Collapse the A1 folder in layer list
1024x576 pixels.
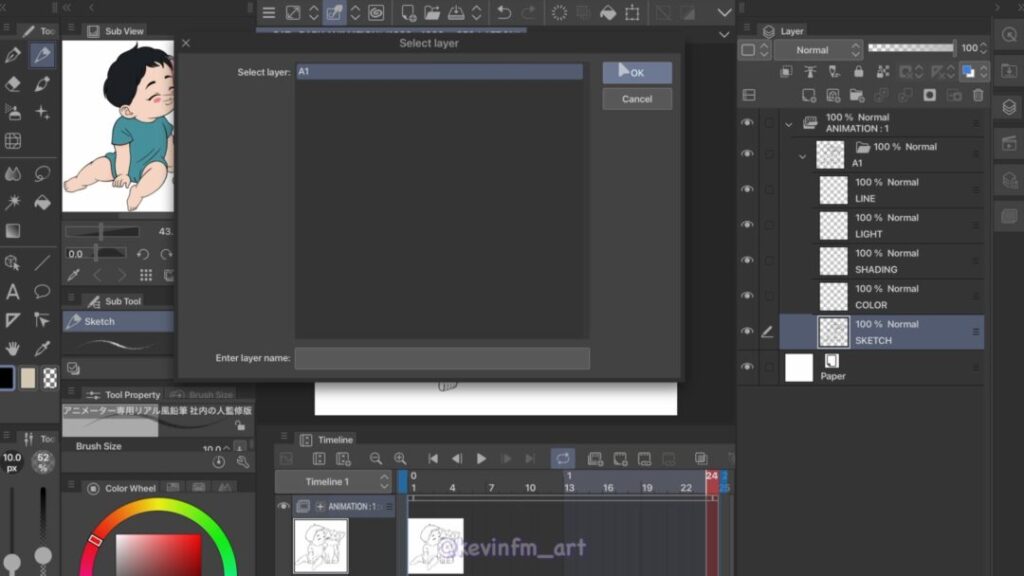click(802, 156)
